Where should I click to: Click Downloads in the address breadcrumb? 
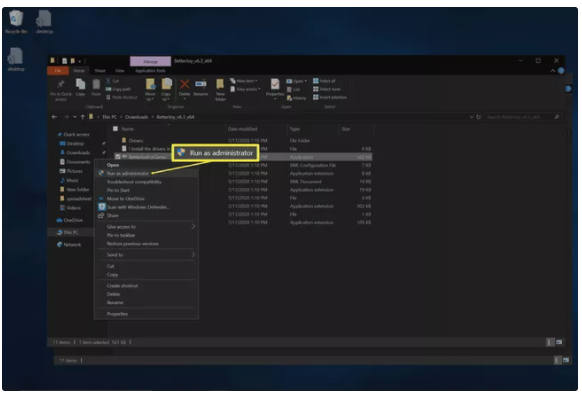click(x=137, y=117)
